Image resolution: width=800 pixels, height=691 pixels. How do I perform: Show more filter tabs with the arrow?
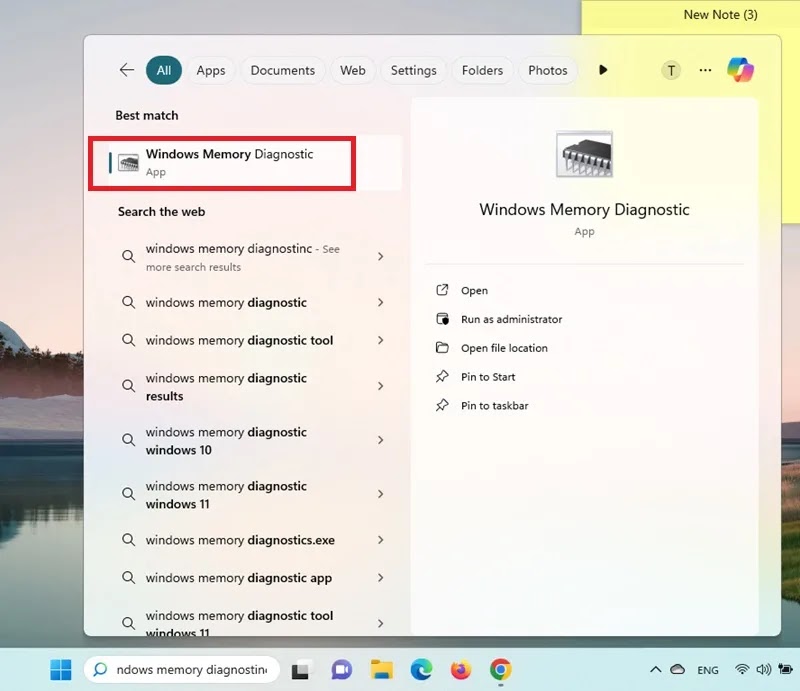(x=603, y=70)
